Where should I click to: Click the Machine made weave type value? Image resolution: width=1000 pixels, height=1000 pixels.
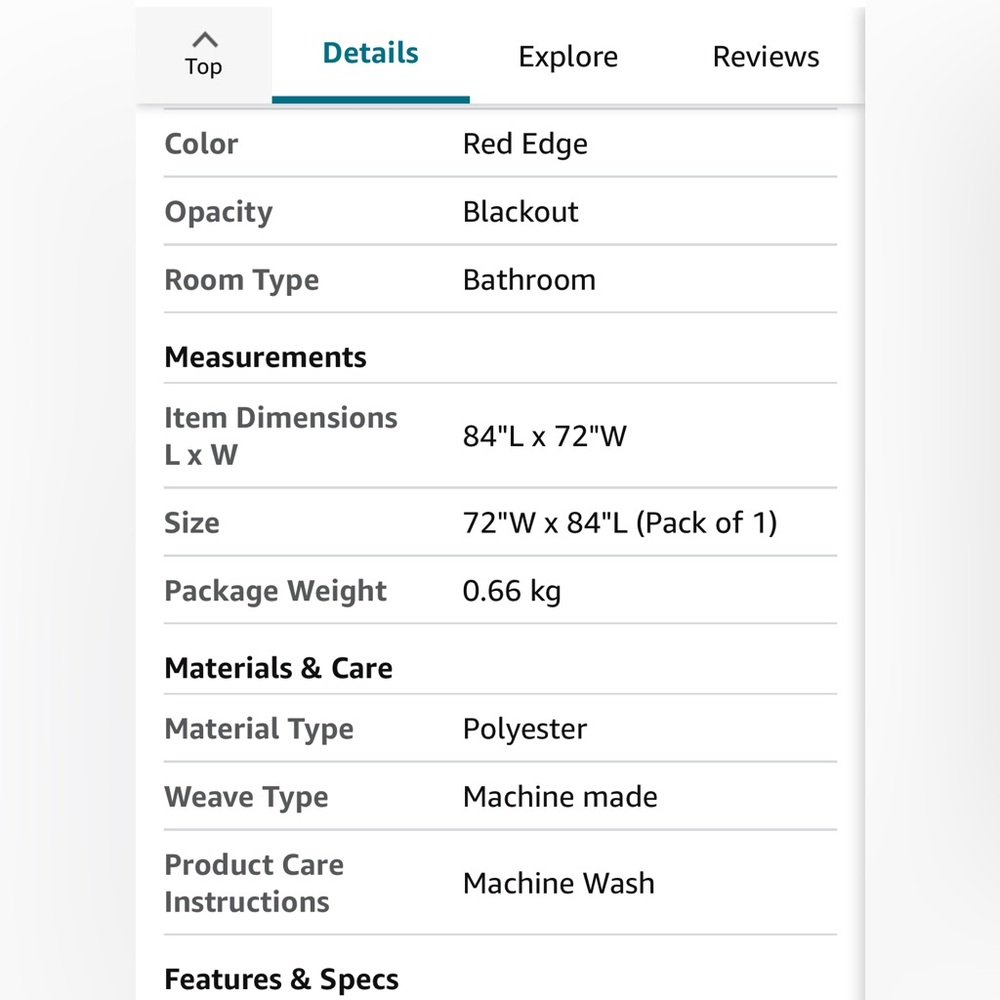(x=560, y=797)
